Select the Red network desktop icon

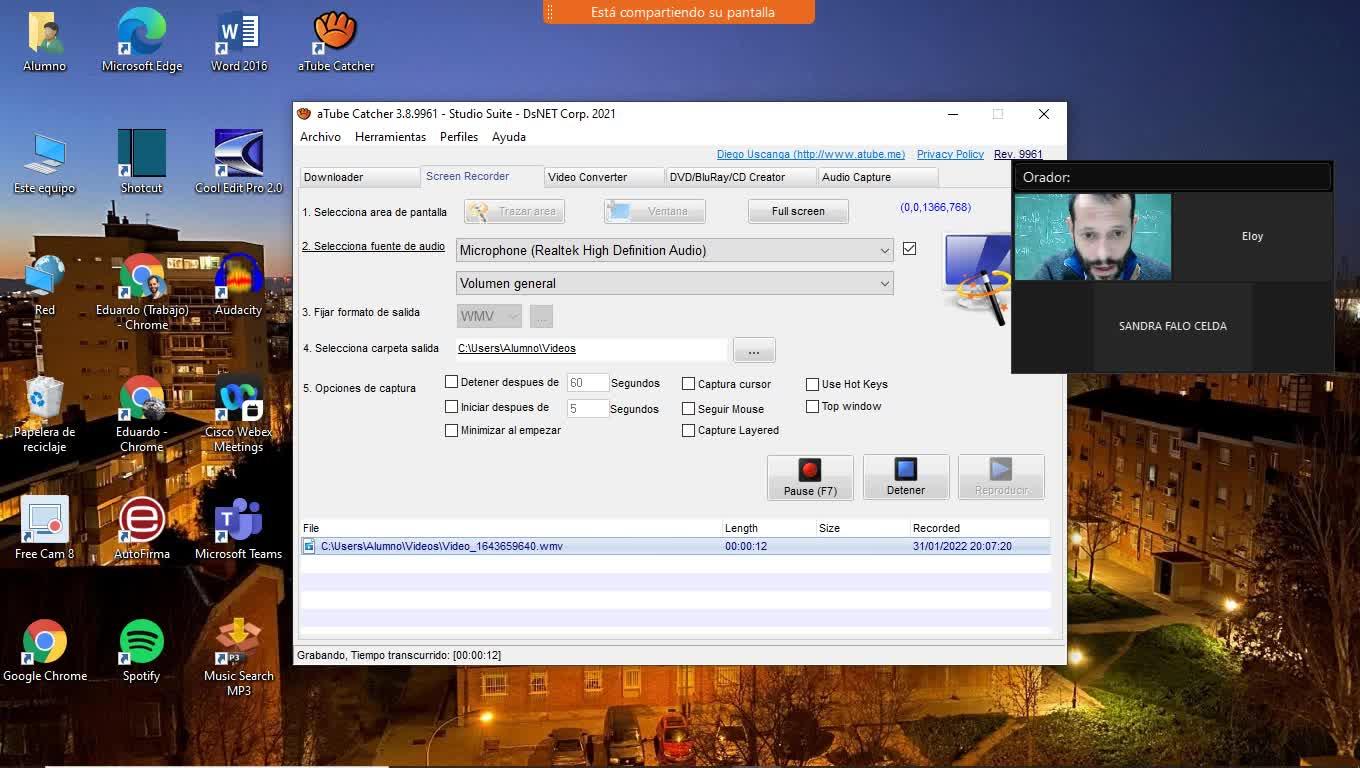[44, 285]
